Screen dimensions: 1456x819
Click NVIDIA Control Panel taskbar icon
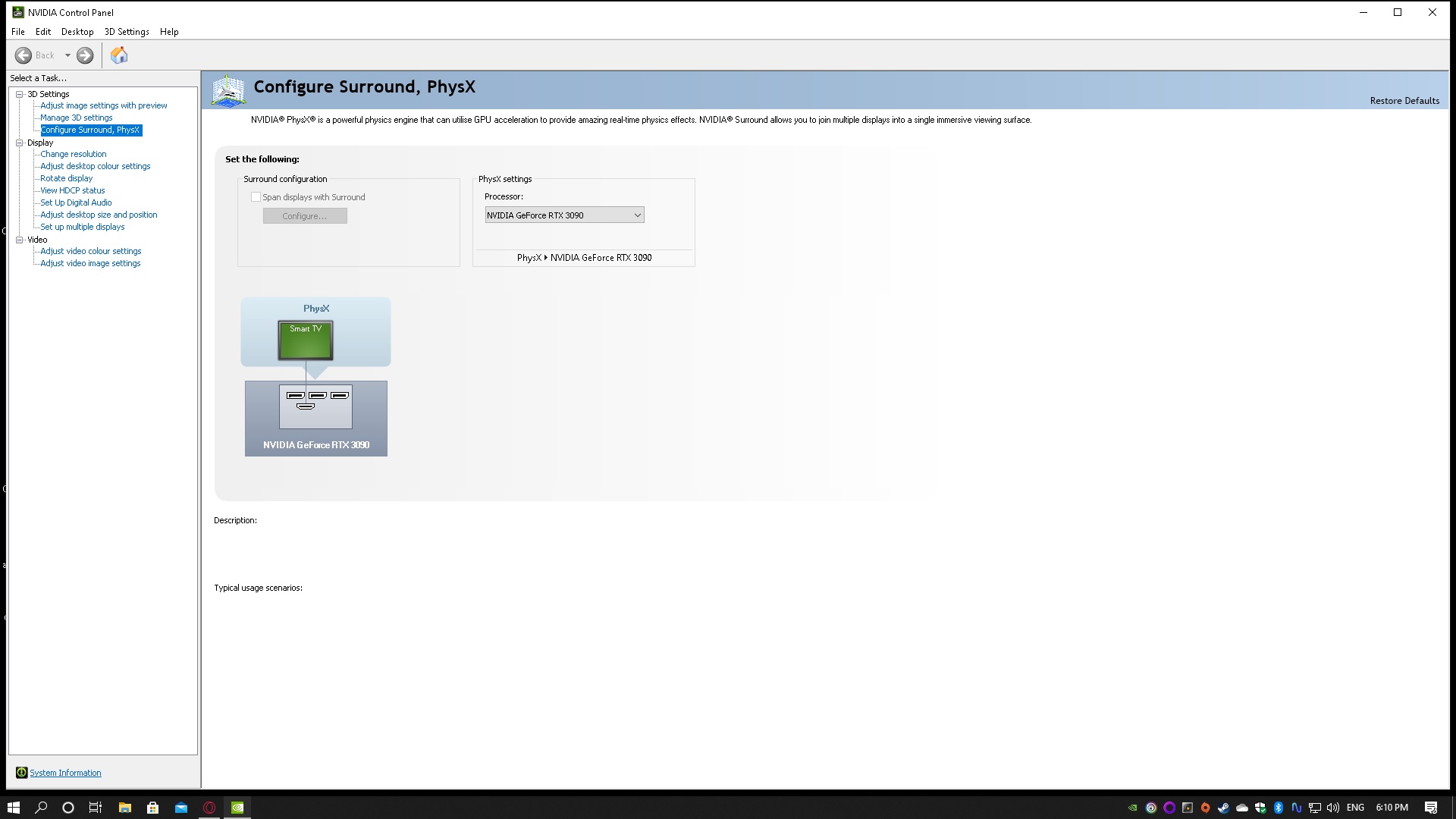point(237,808)
